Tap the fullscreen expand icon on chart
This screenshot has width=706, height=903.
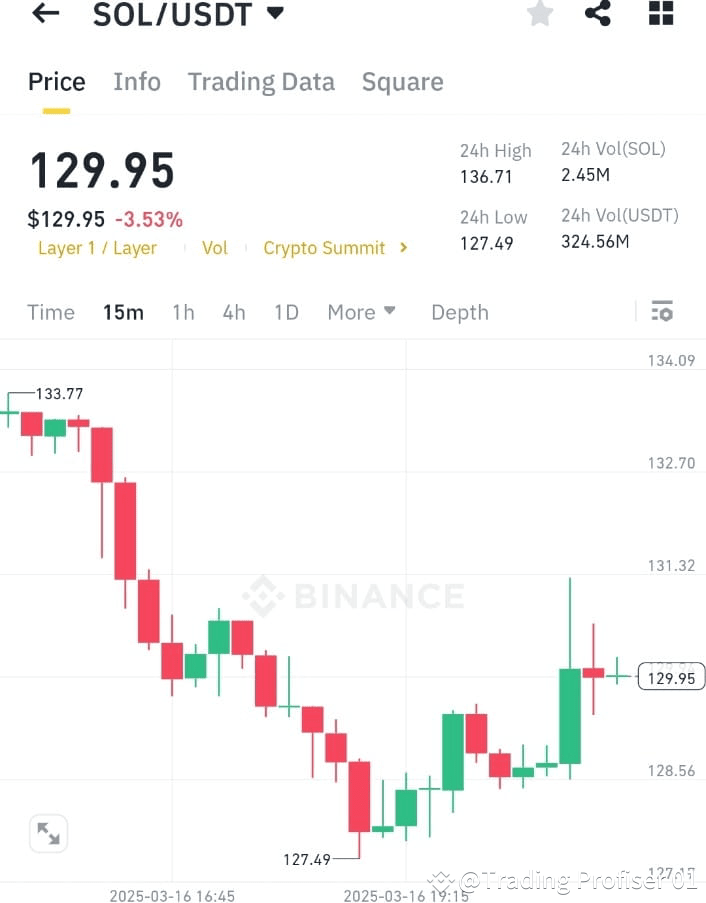coord(48,833)
